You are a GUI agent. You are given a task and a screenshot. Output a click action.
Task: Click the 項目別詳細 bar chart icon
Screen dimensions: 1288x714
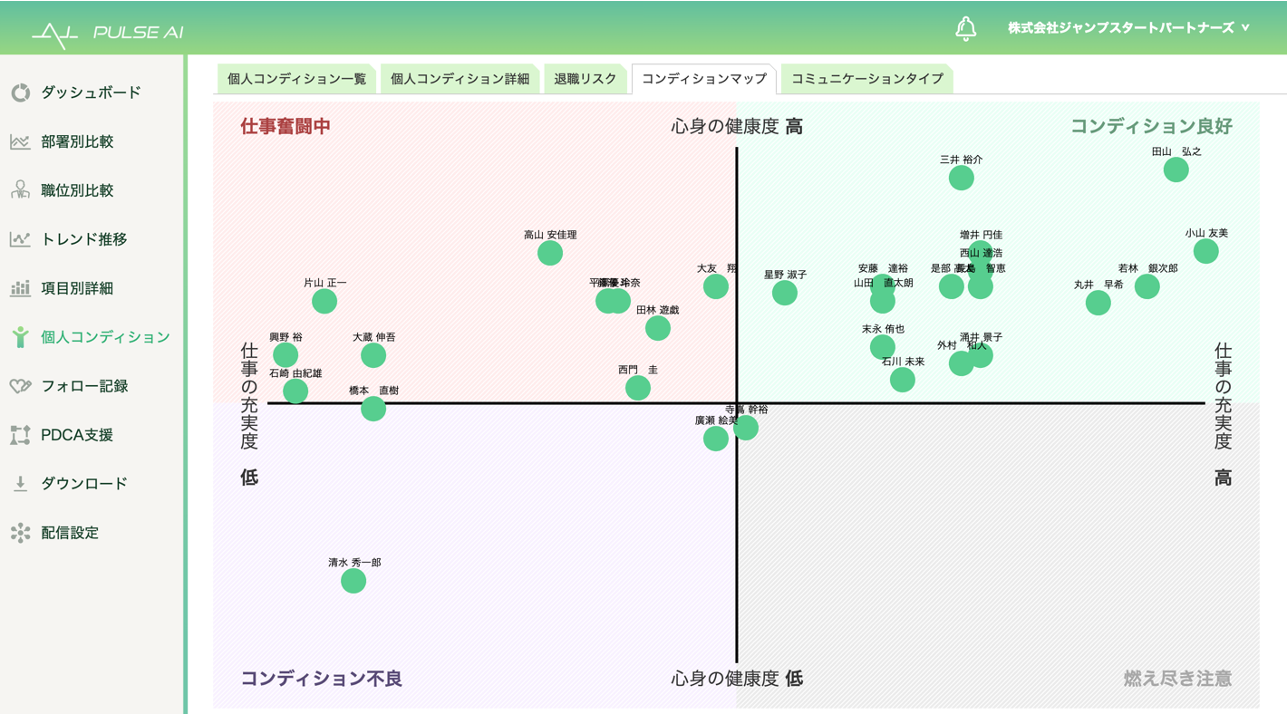pyautogui.click(x=21, y=288)
